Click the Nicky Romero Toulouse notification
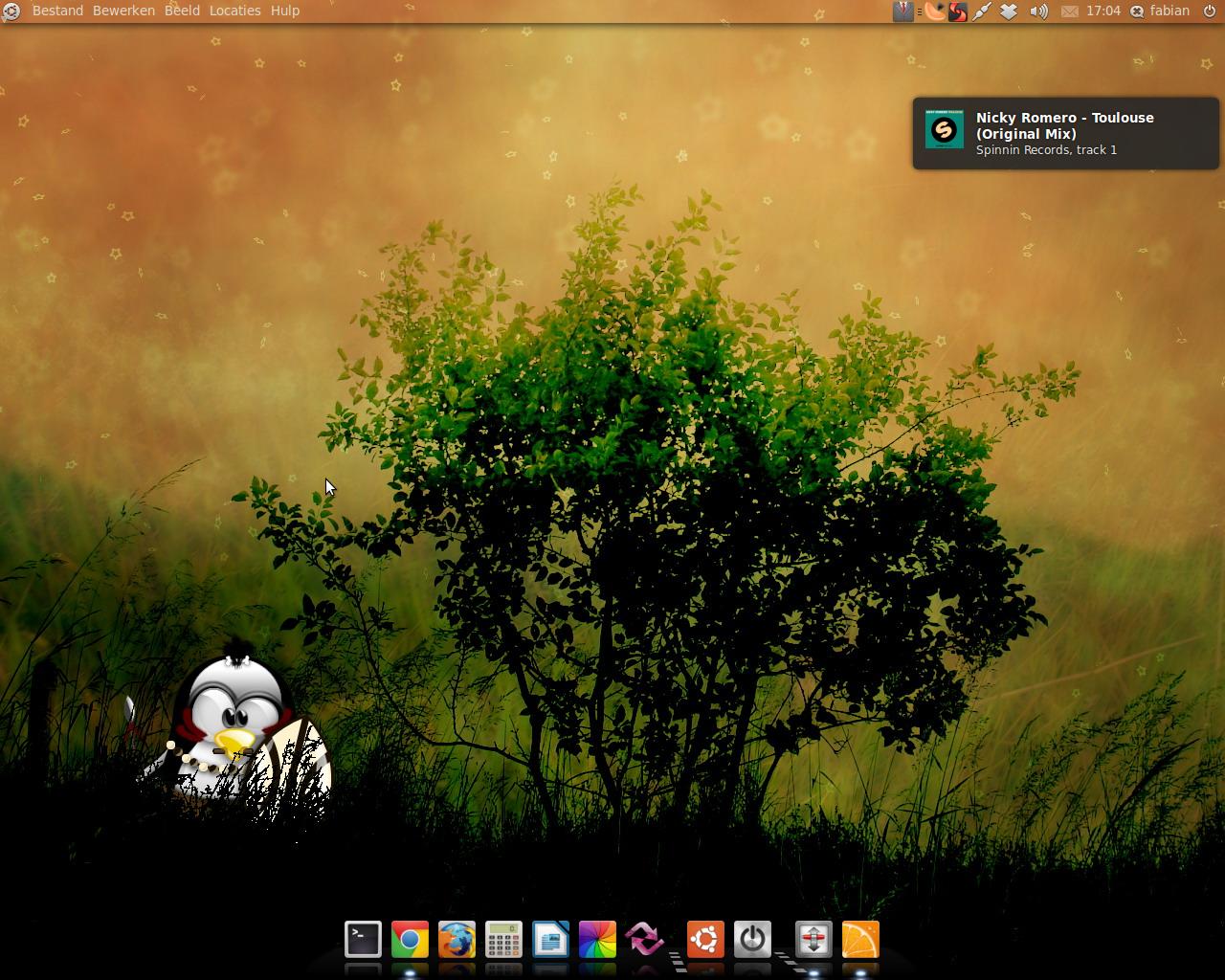The height and width of the screenshot is (980, 1225). 1066,133
